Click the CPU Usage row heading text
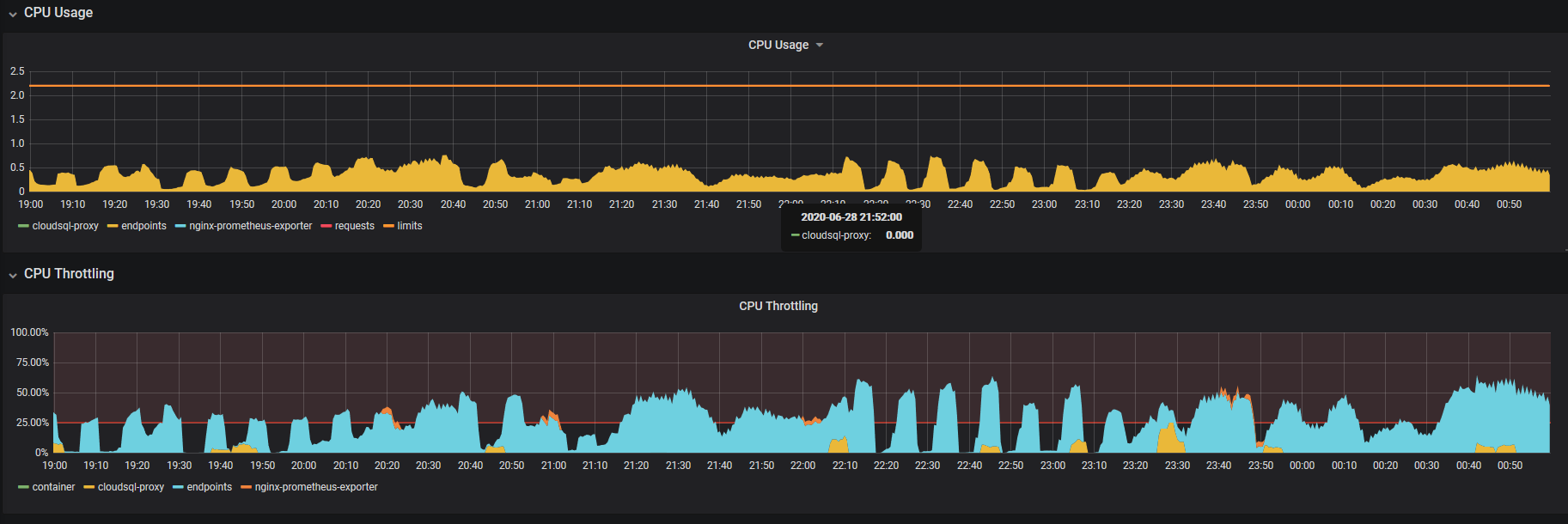Screen dimensions: 1568x524 tap(58, 13)
